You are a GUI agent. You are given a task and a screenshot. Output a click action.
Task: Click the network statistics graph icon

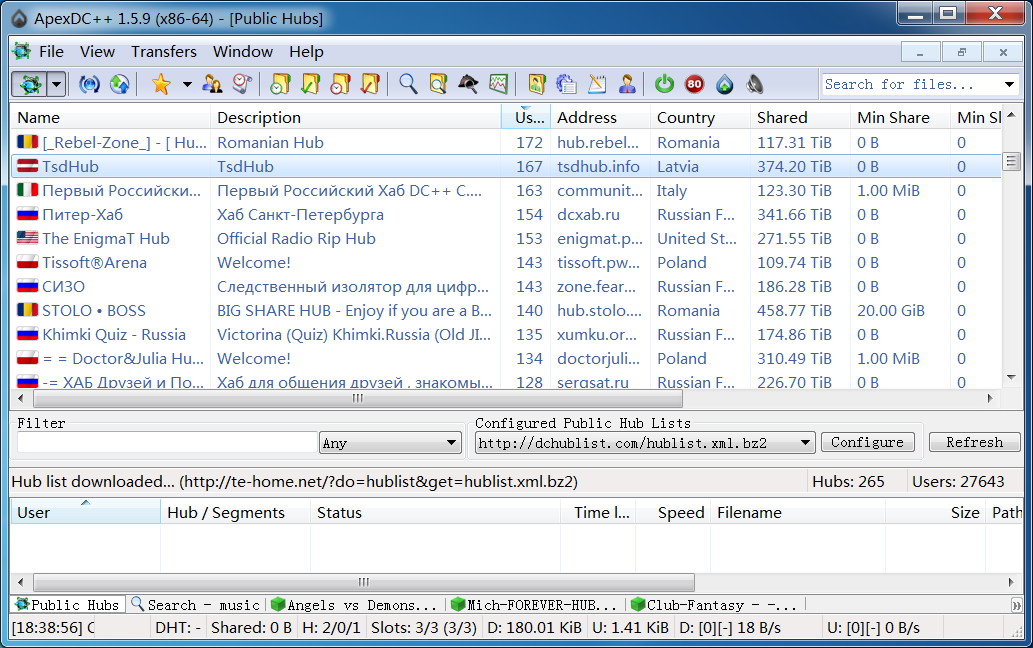coord(498,85)
